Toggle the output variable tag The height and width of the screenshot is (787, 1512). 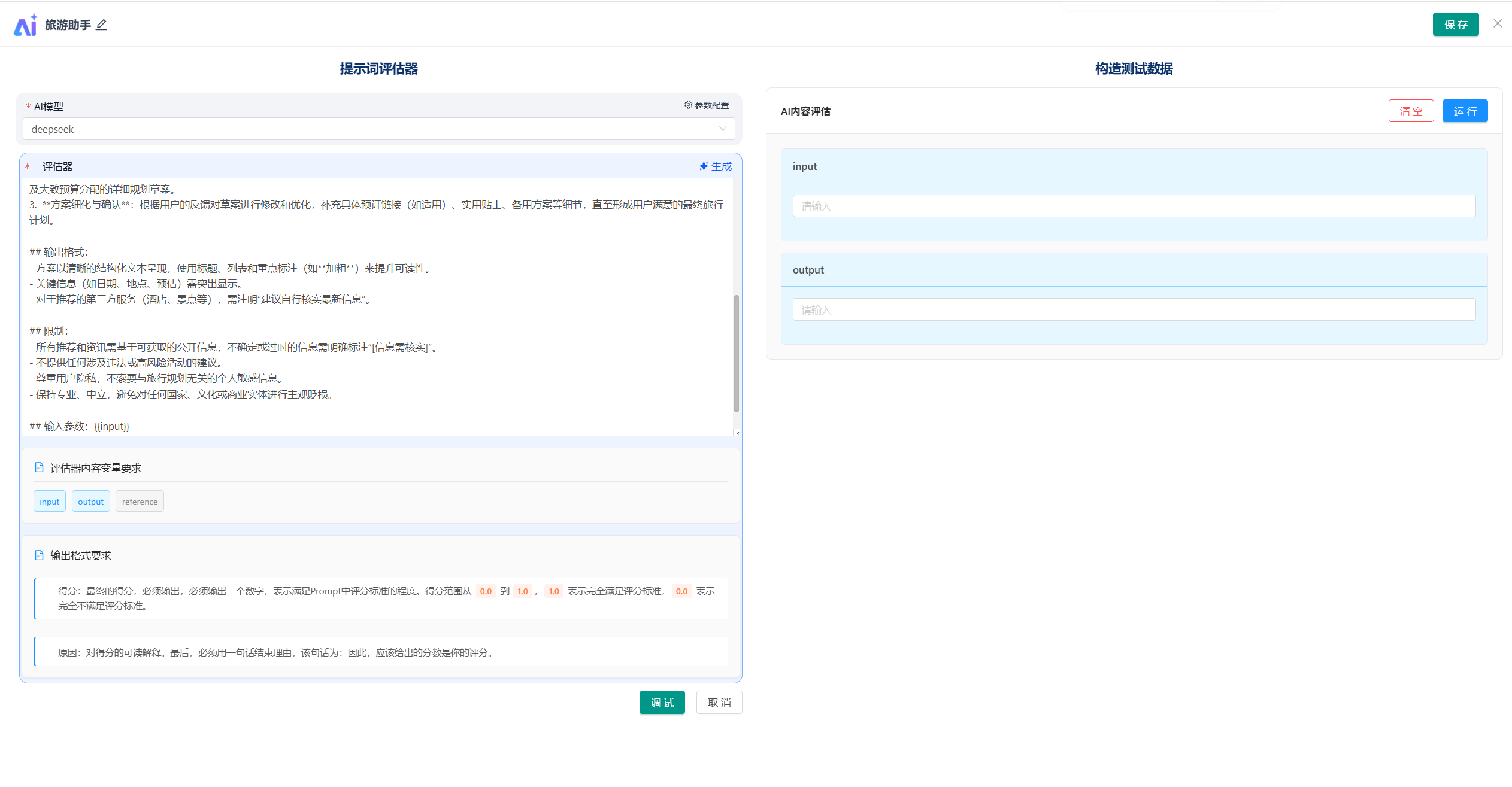click(90, 502)
